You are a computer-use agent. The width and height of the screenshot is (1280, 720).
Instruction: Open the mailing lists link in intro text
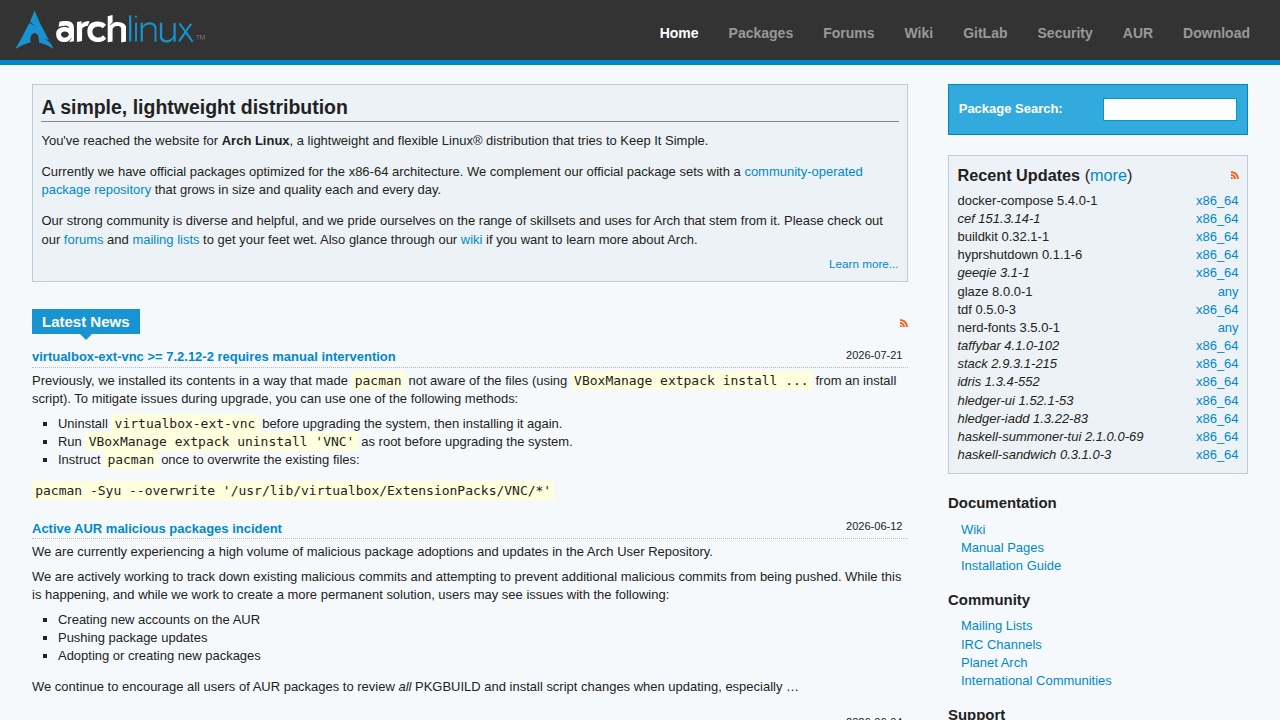[166, 240]
